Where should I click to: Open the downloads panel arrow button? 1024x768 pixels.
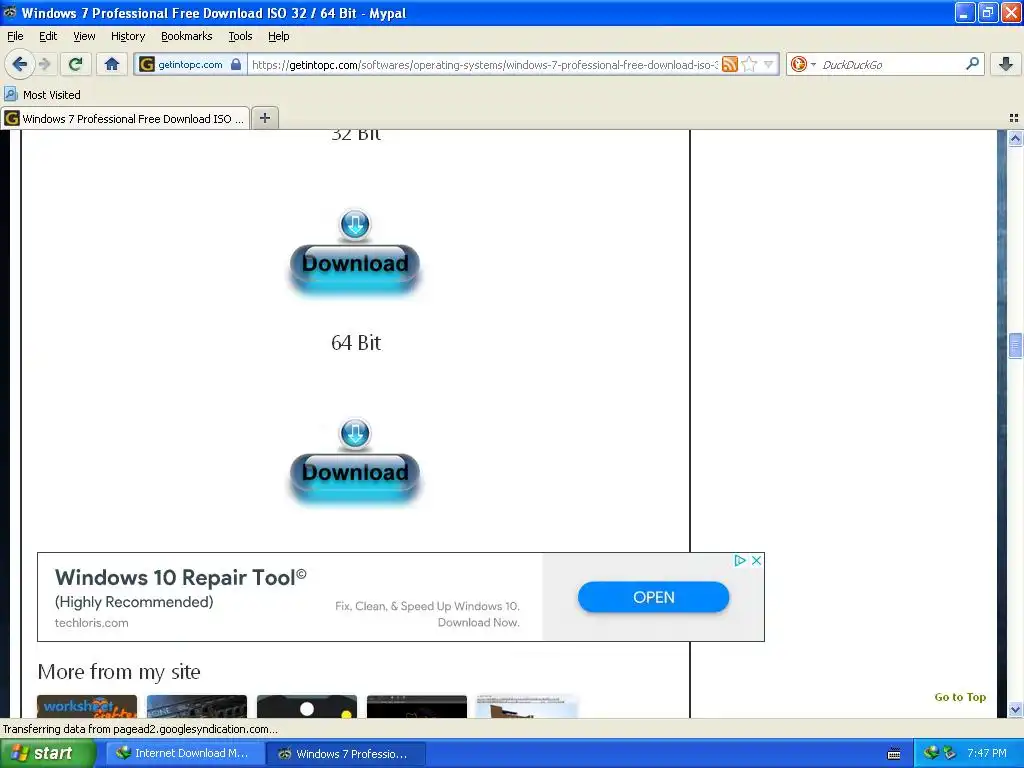point(1006,64)
